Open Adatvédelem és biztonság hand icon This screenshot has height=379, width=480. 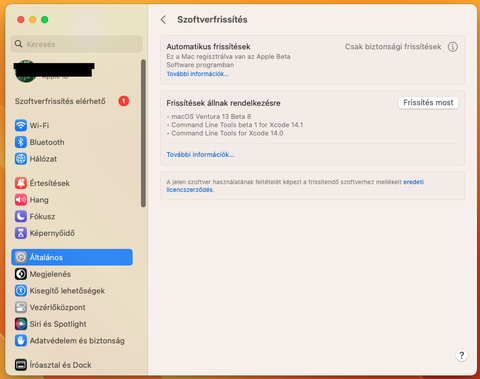pyautogui.click(x=21, y=341)
